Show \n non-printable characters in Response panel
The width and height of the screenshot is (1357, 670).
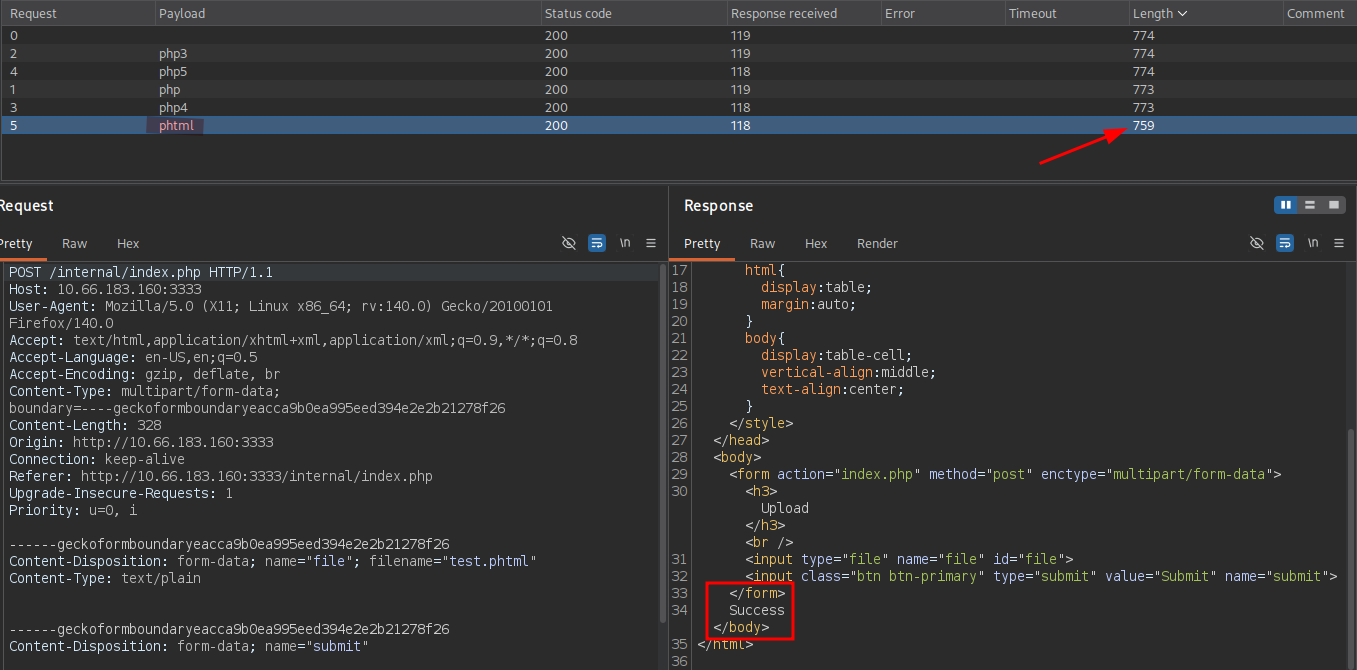[x=1313, y=243]
